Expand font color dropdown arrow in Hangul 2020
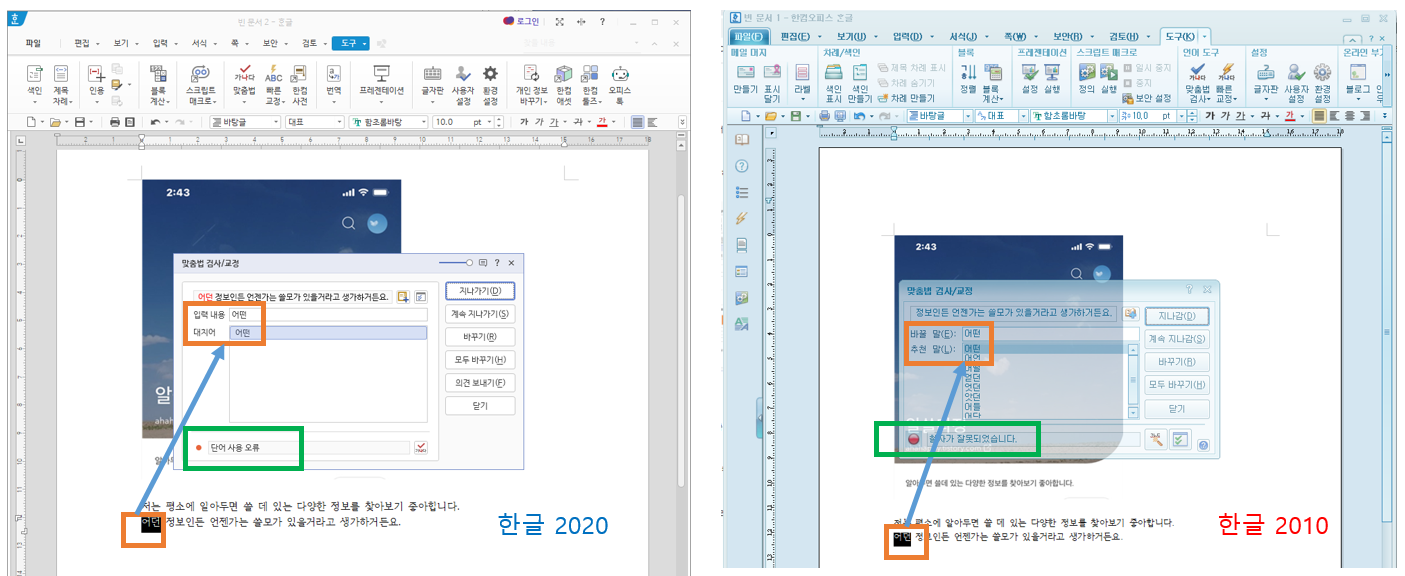 coord(613,122)
